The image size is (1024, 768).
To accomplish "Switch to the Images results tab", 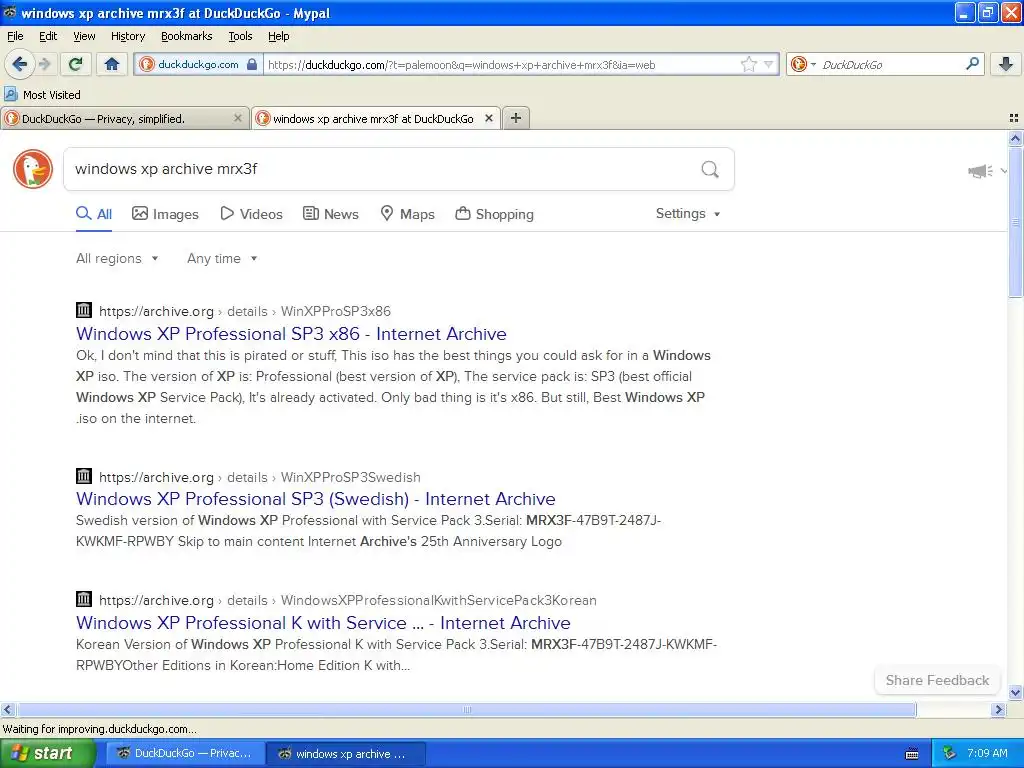I will pos(165,214).
